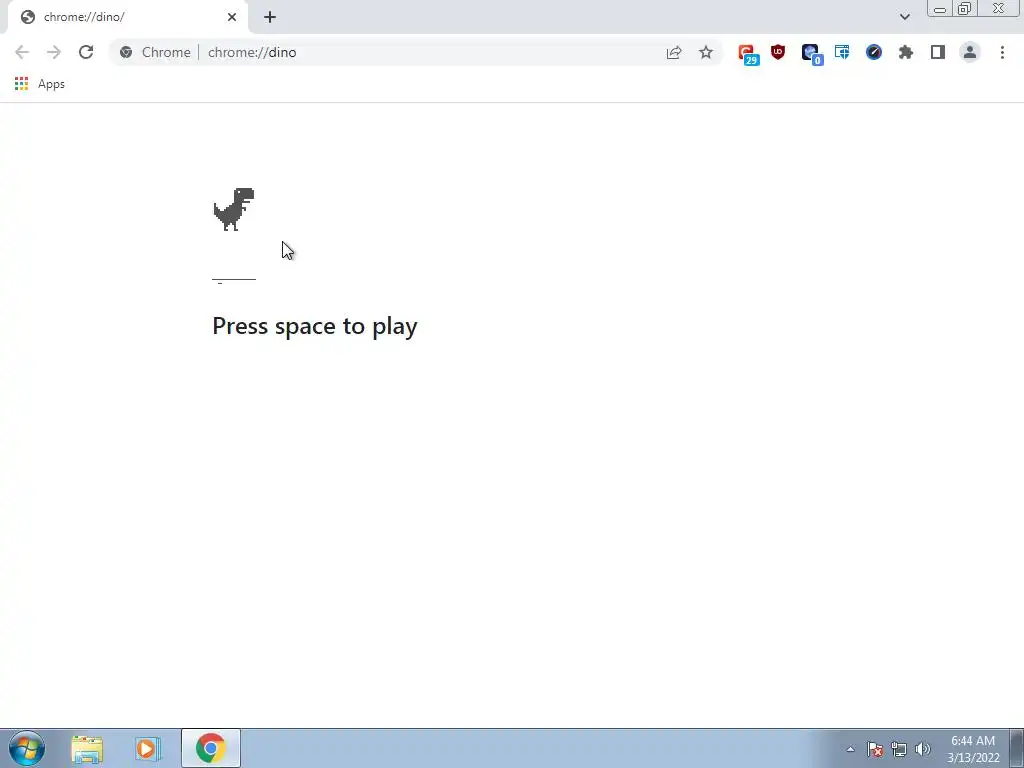Screen dimensions: 1024x768
Task: Open the network status tray icon
Action: (899, 749)
